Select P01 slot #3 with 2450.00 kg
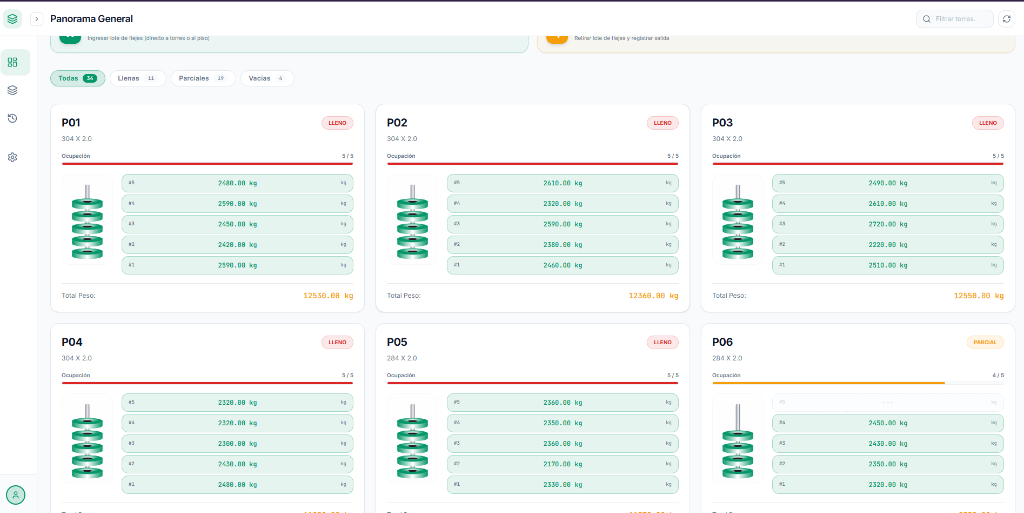The height and width of the screenshot is (513, 1024). [238, 224]
